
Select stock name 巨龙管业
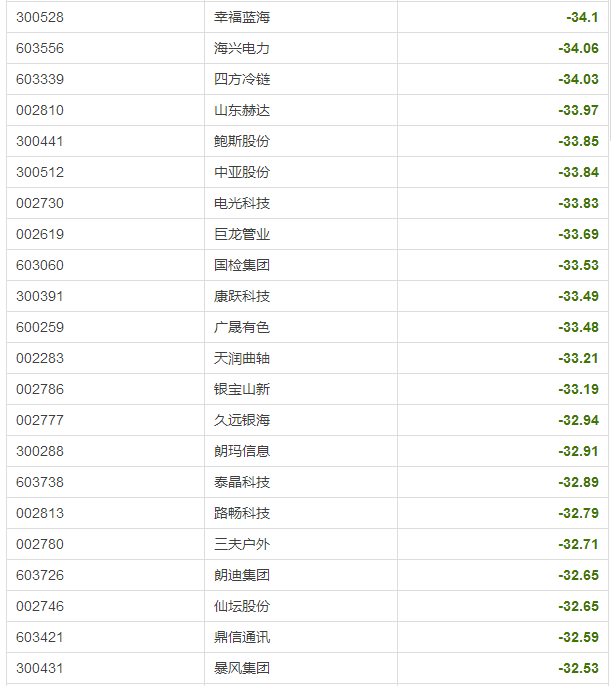point(242,234)
